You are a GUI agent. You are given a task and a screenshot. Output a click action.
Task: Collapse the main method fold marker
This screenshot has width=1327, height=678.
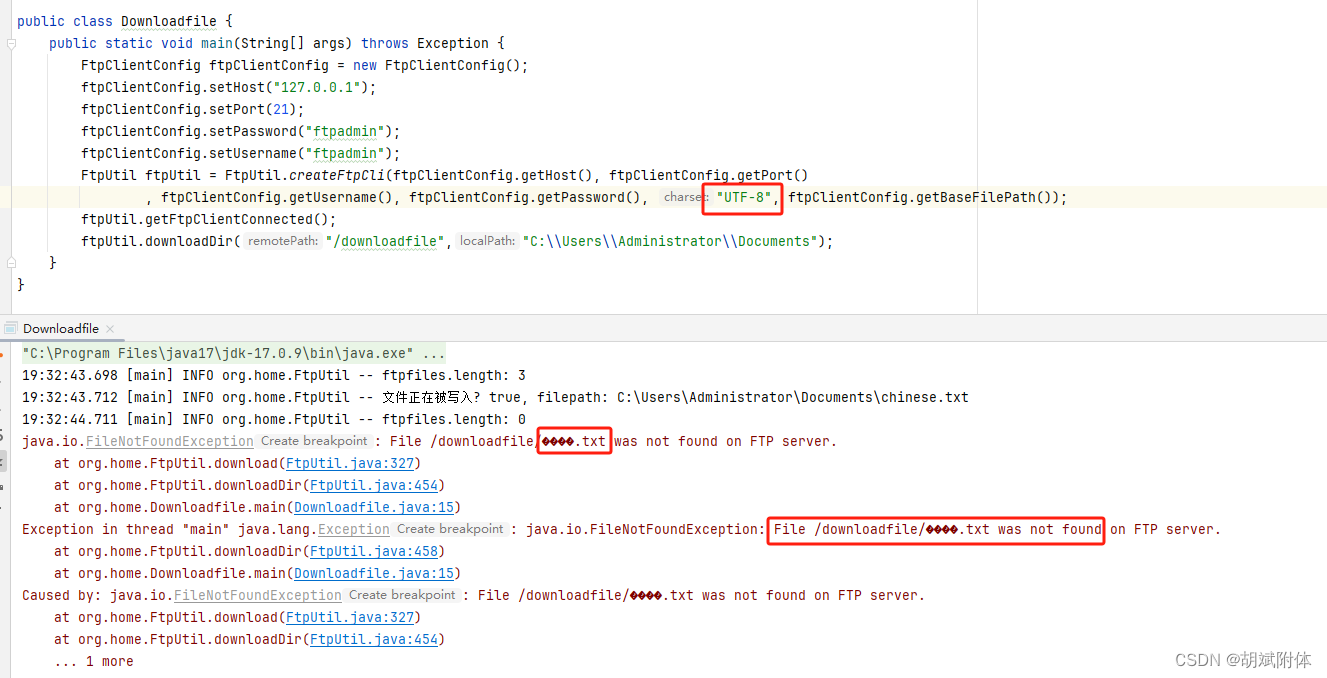tap(10, 44)
